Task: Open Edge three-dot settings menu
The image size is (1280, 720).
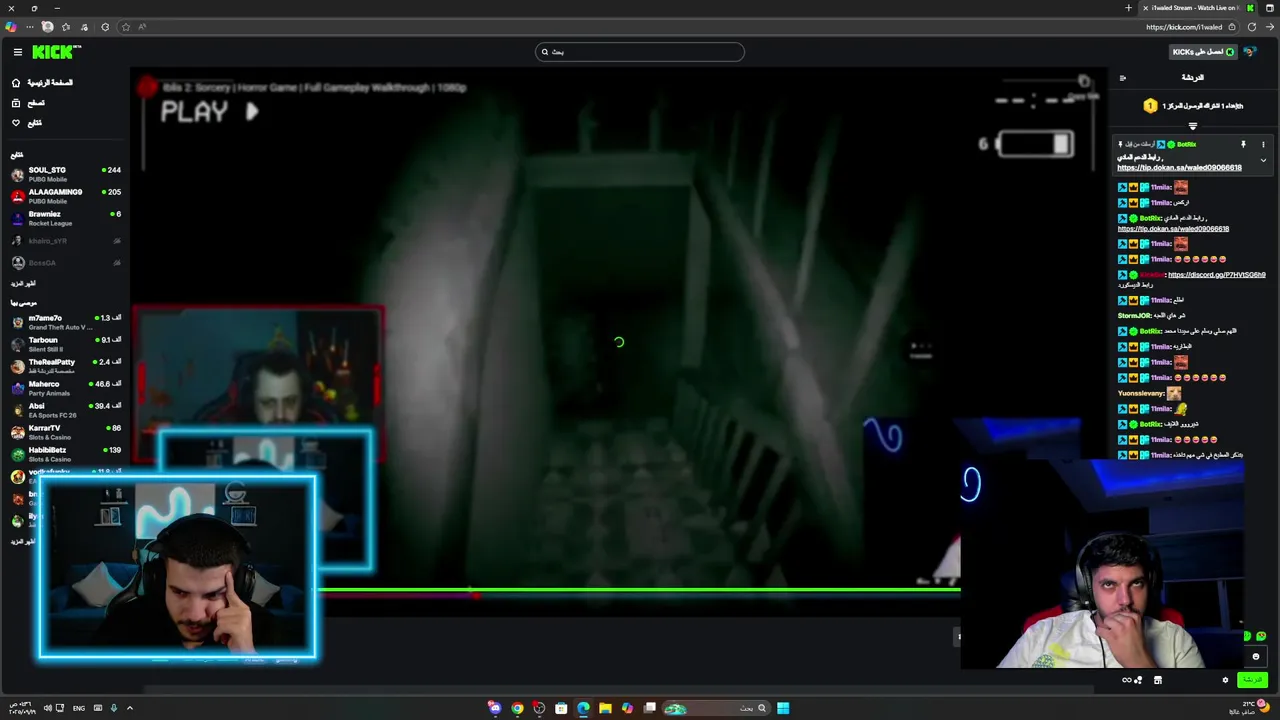Action: 29,27
